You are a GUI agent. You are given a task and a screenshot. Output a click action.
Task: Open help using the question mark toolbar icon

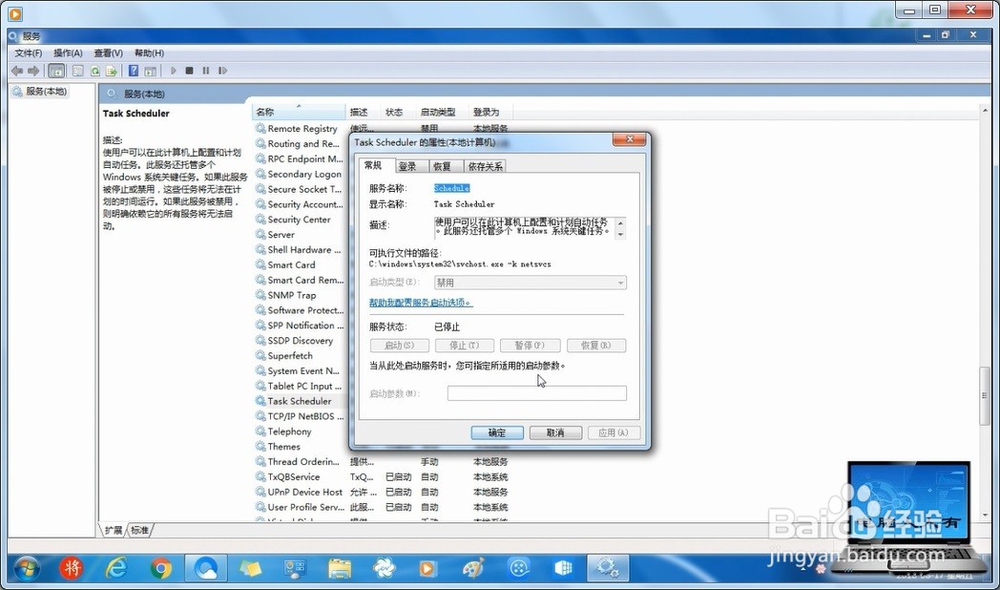coord(134,70)
